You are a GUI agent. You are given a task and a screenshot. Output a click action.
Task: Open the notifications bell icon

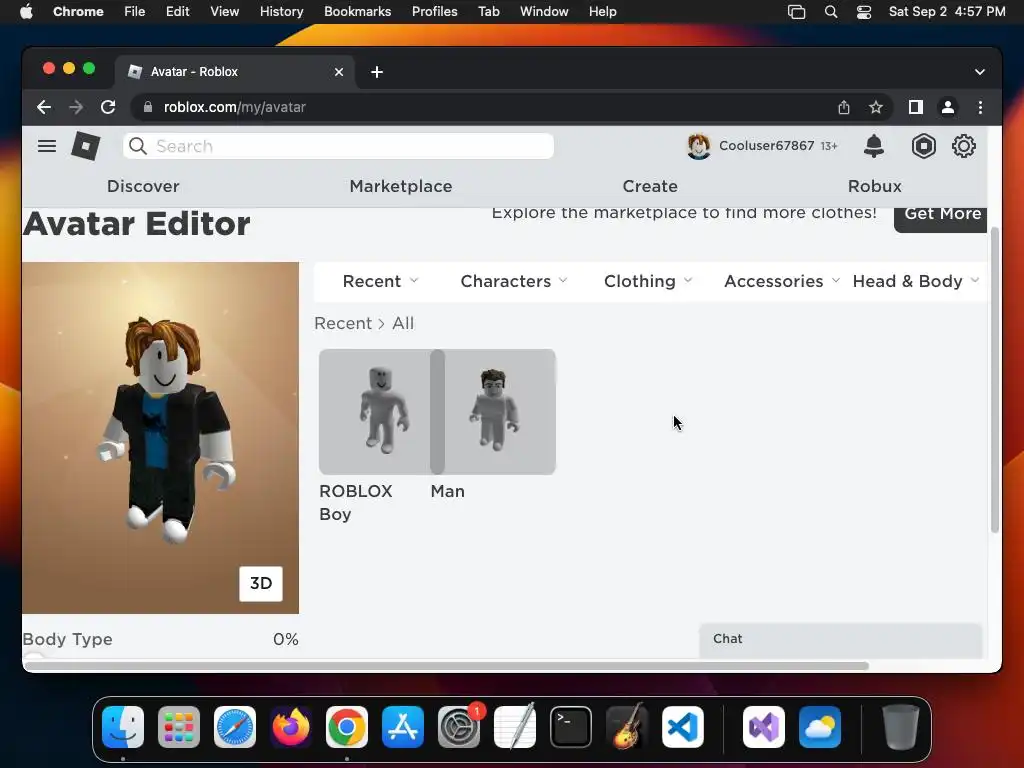[x=873, y=146]
